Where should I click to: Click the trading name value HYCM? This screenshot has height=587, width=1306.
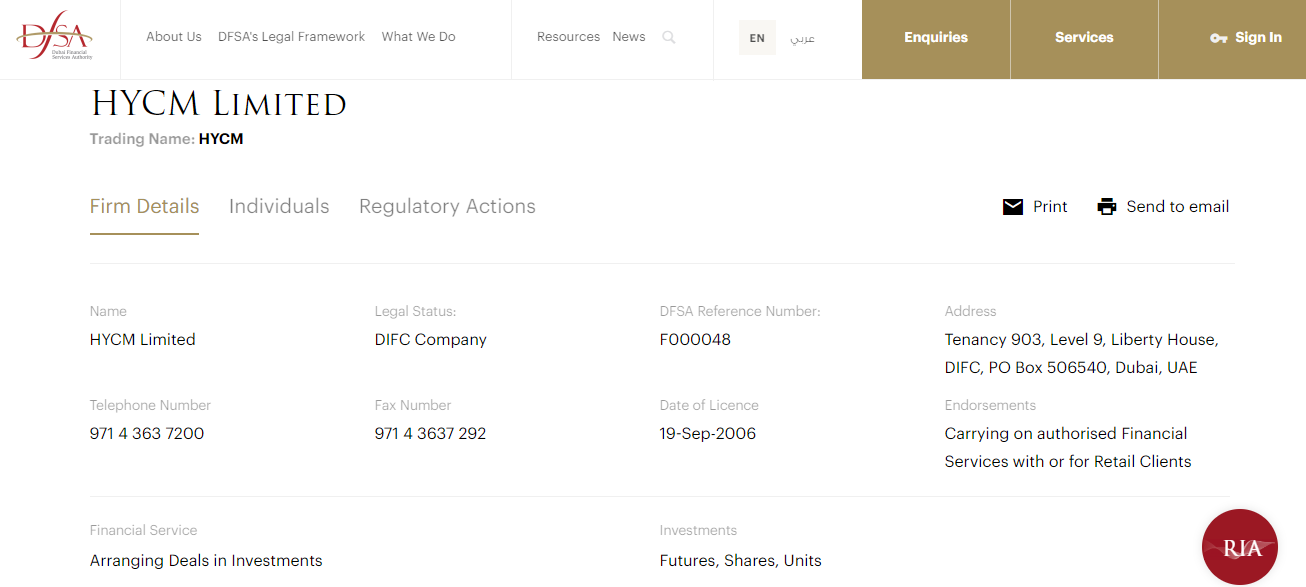[x=221, y=139]
